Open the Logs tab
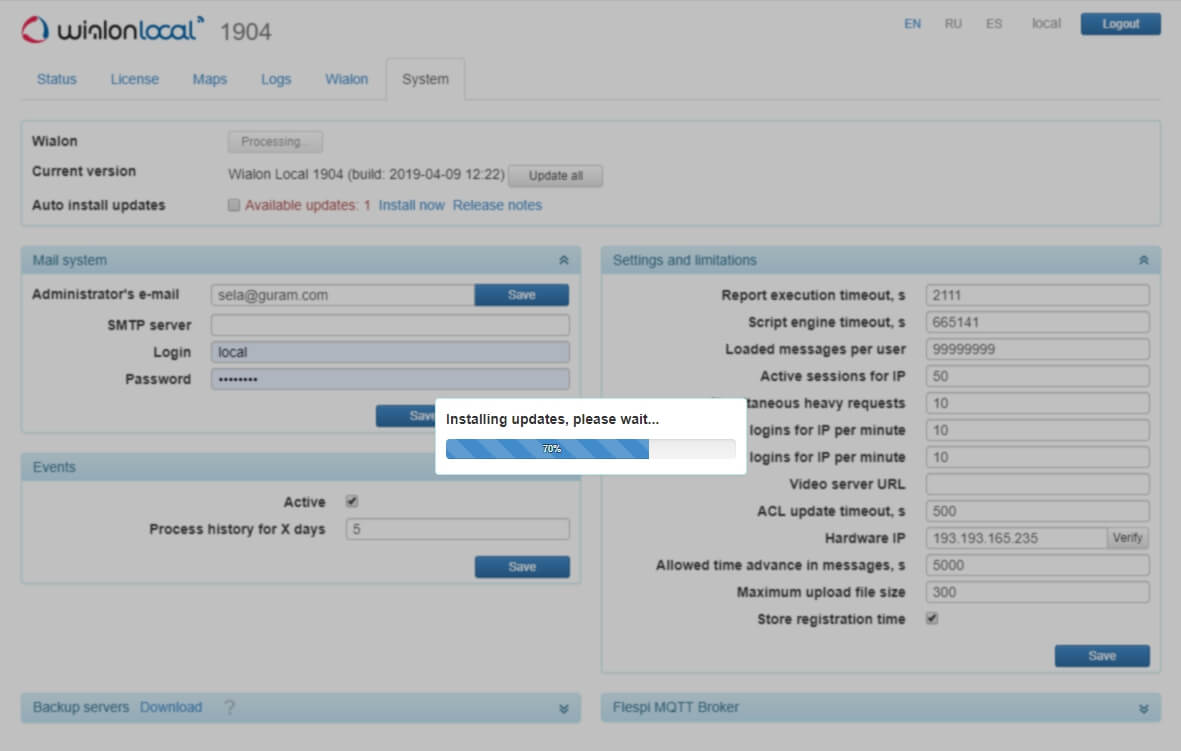The image size is (1181, 751). [275, 79]
